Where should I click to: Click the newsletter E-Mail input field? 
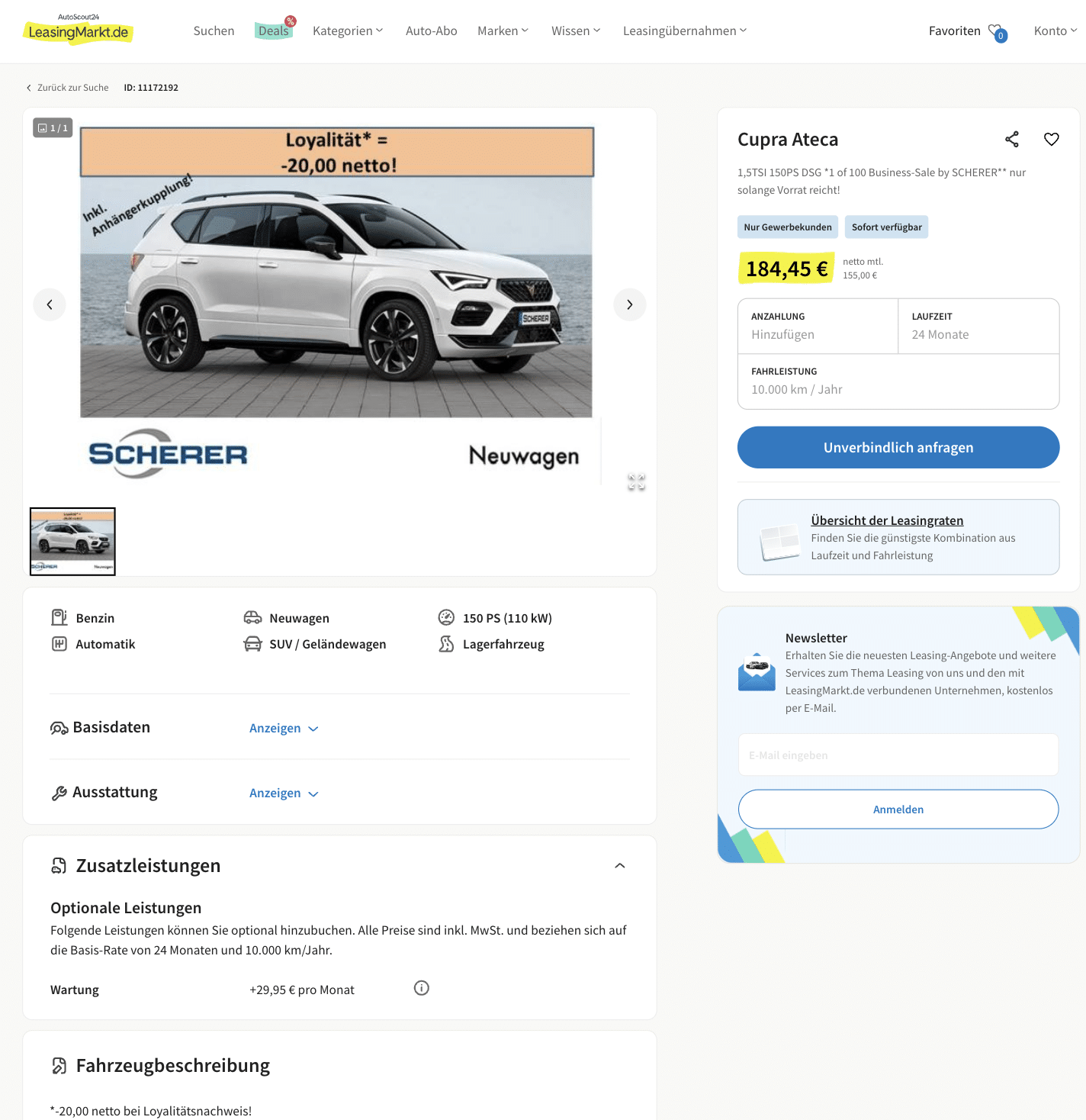coord(898,755)
